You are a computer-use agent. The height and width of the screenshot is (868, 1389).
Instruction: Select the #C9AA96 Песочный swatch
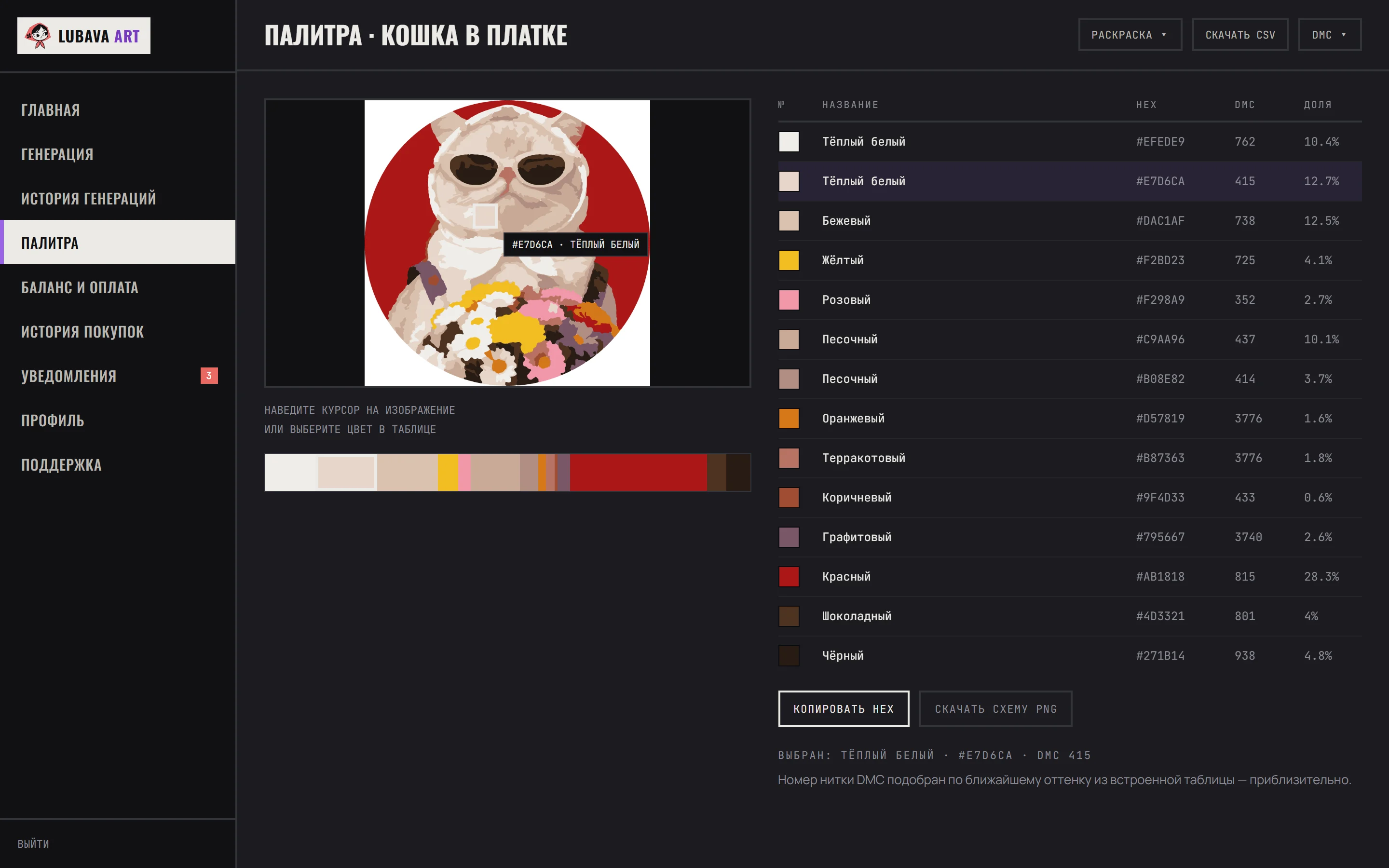(x=789, y=339)
